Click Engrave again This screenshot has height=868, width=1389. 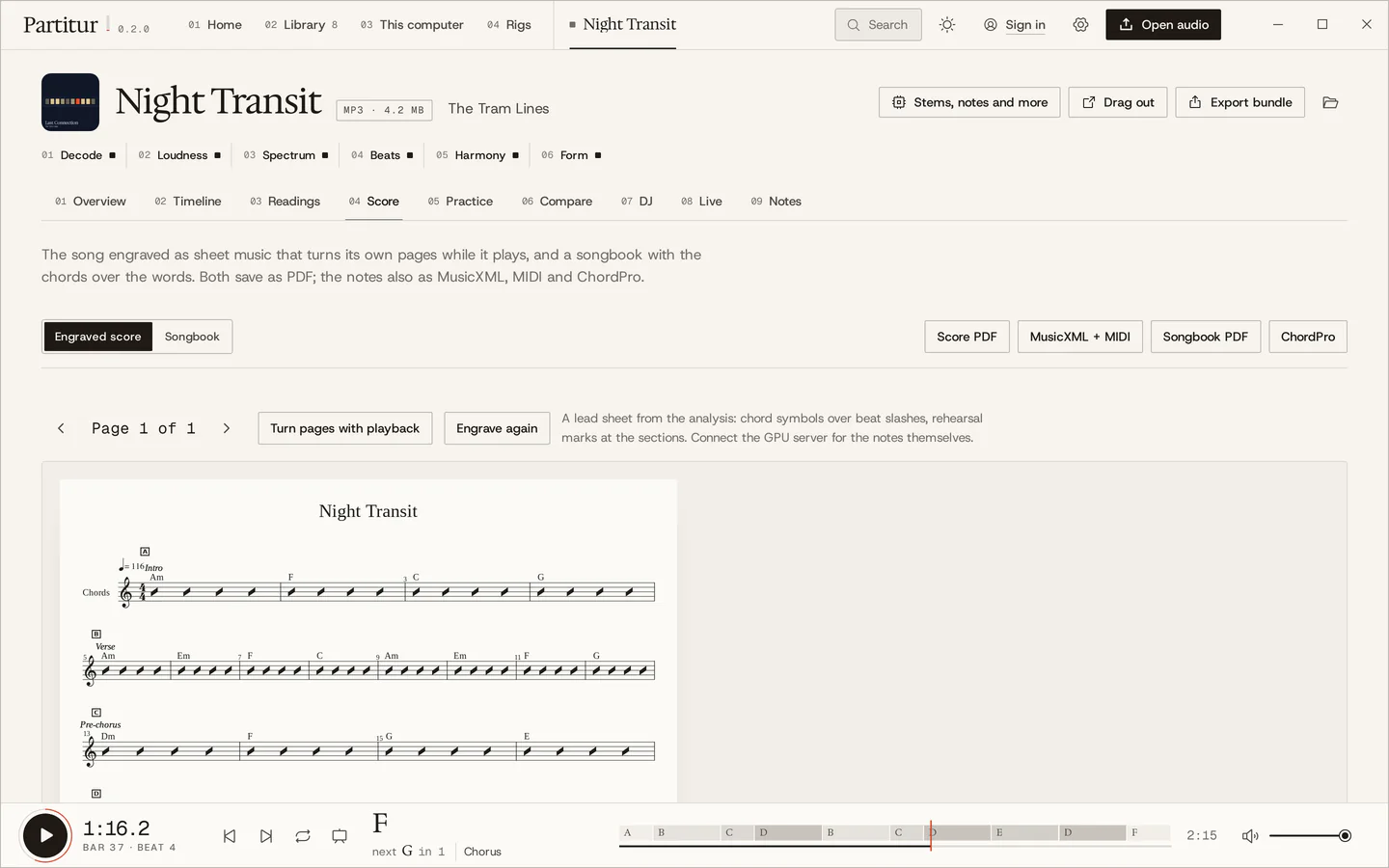[497, 428]
